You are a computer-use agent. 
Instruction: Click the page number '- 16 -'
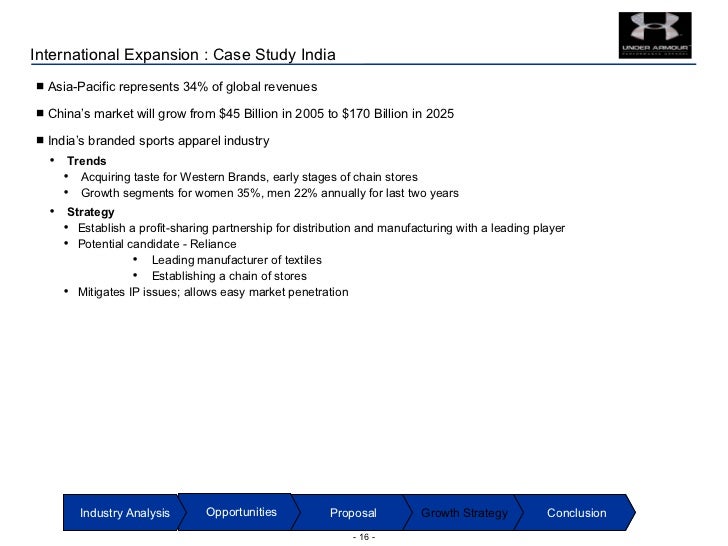click(364, 537)
